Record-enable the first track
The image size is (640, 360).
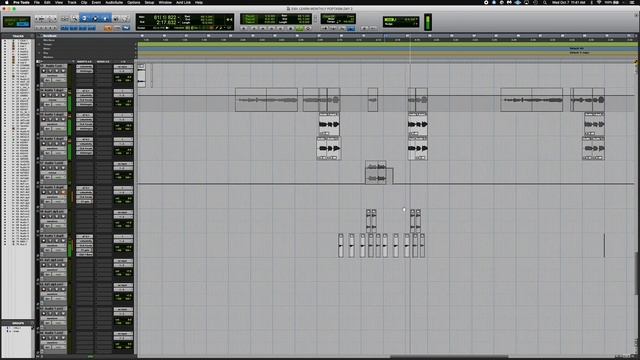pyautogui.click(x=44, y=71)
